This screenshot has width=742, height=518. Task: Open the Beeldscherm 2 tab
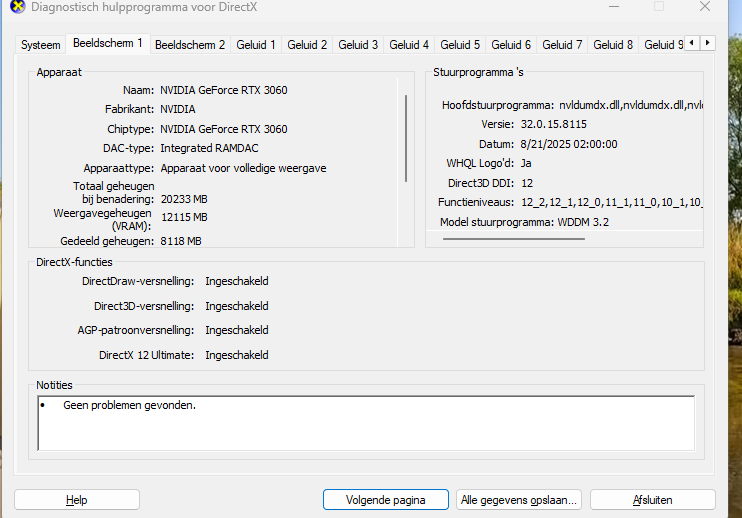point(190,45)
